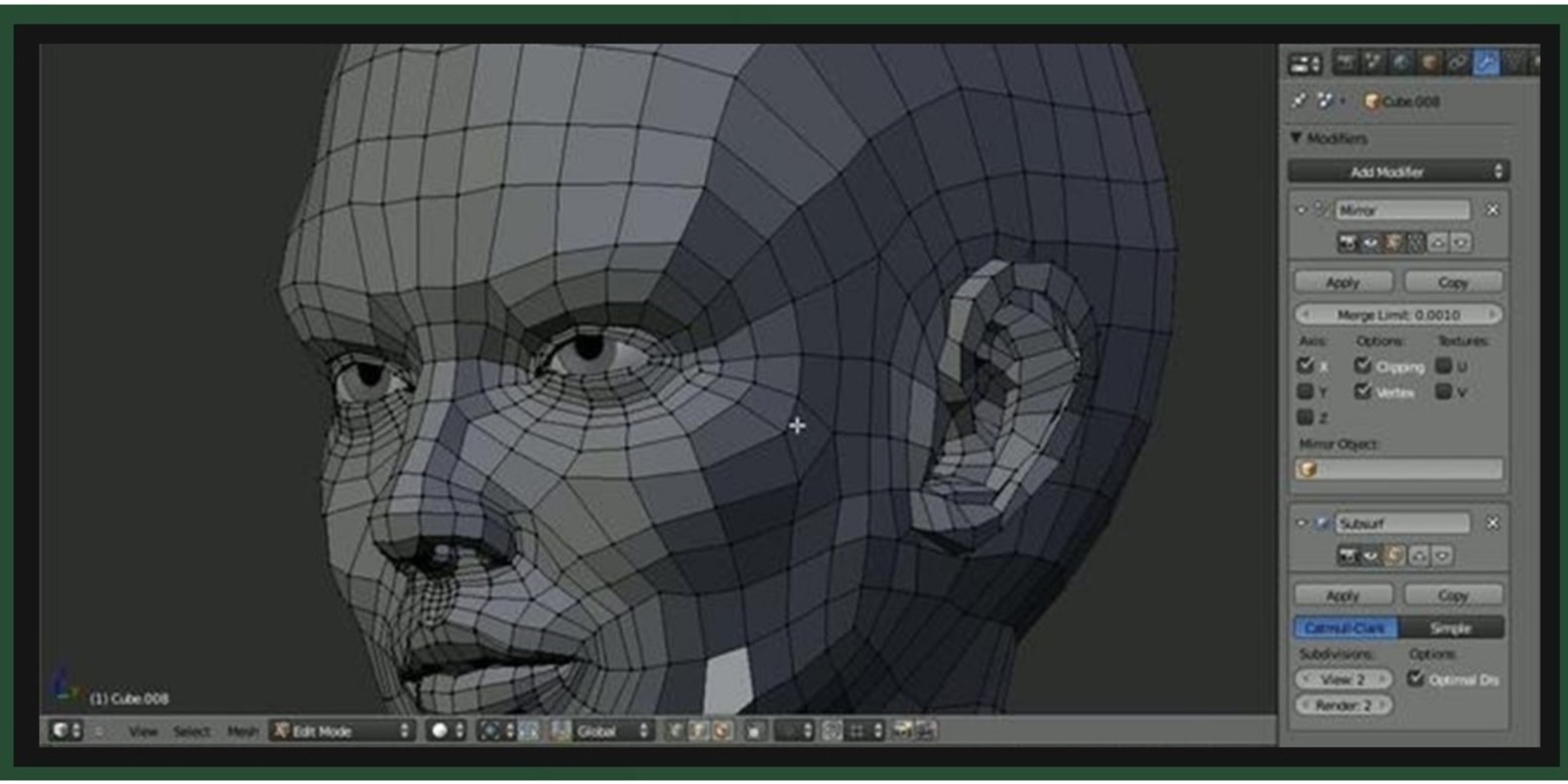Open the Object cube properties tab
1568x784 pixels.
tap(1429, 64)
